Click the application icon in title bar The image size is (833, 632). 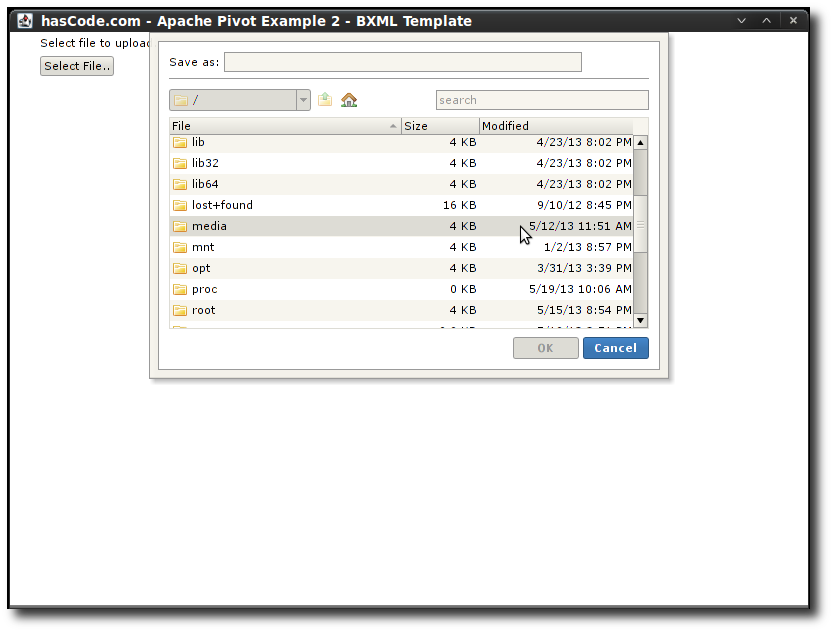click(x=25, y=19)
